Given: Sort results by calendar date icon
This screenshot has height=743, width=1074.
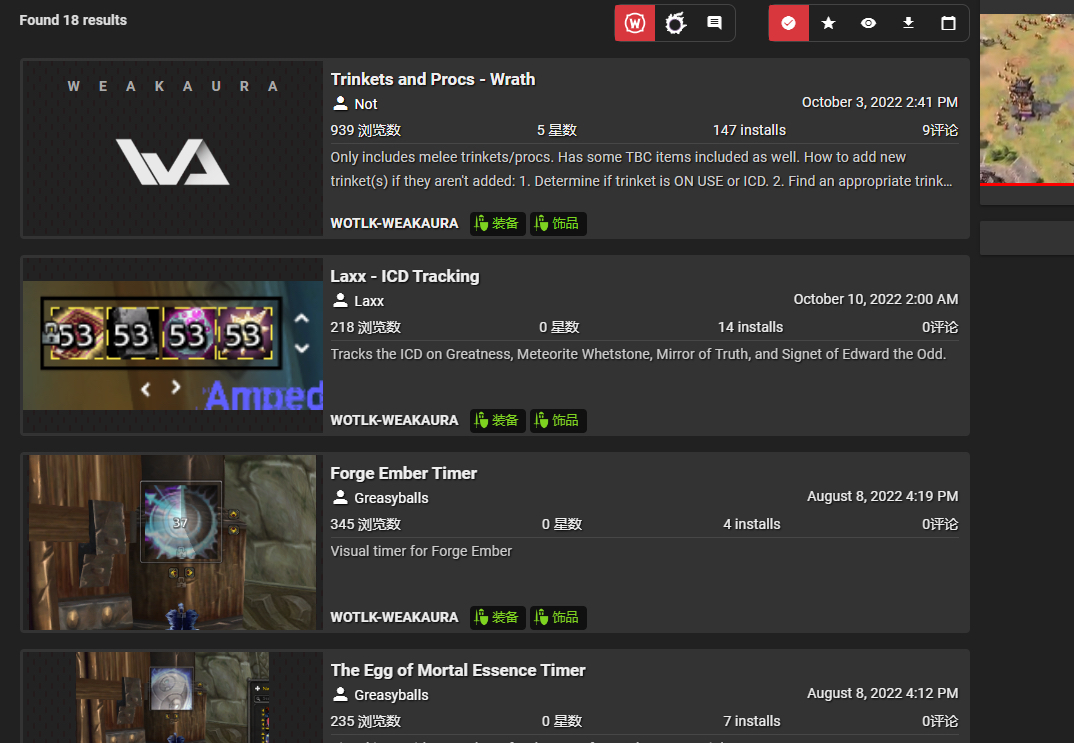Looking at the screenshot, I should coord(948,23).
